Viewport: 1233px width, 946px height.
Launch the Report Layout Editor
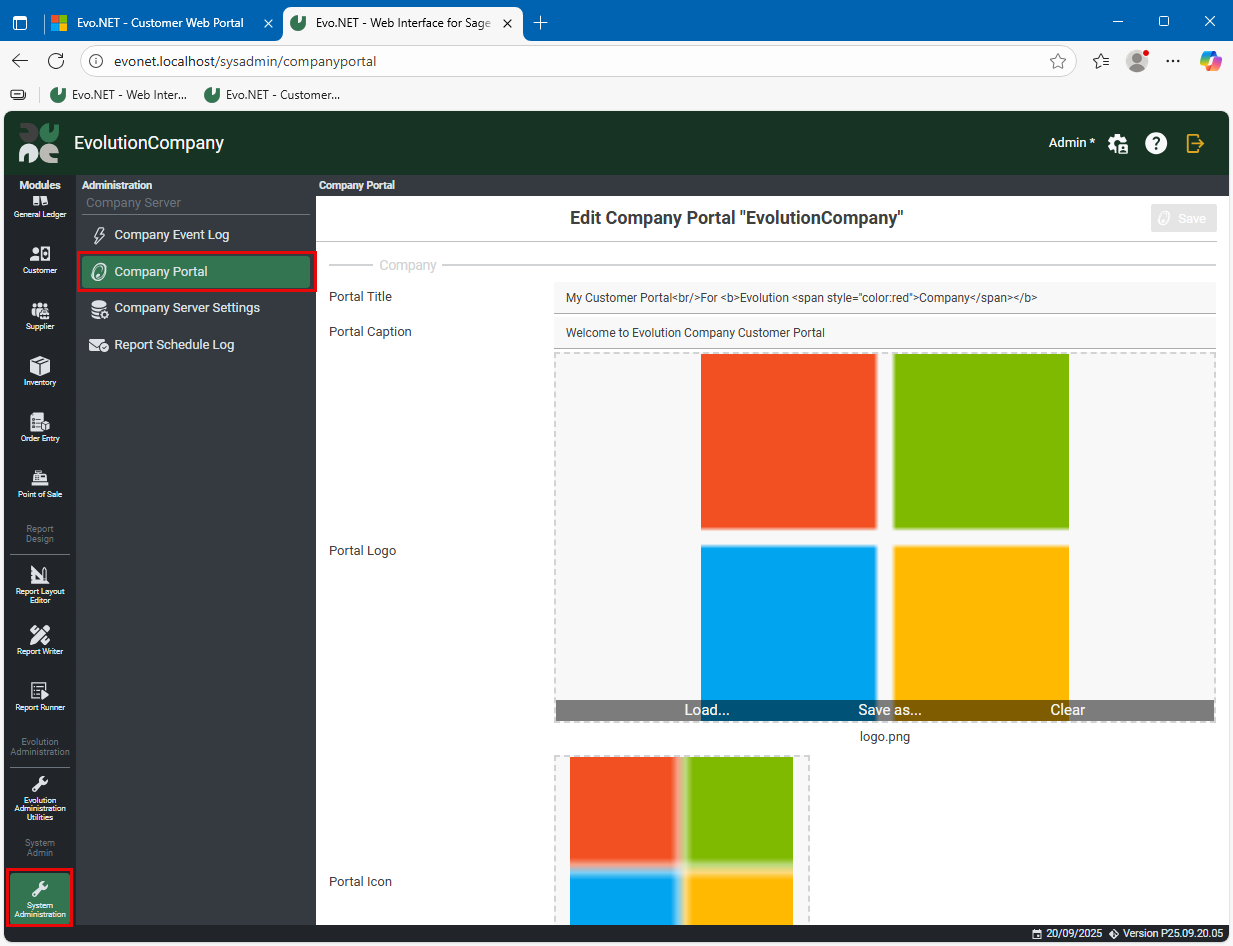tap(40, 584)
